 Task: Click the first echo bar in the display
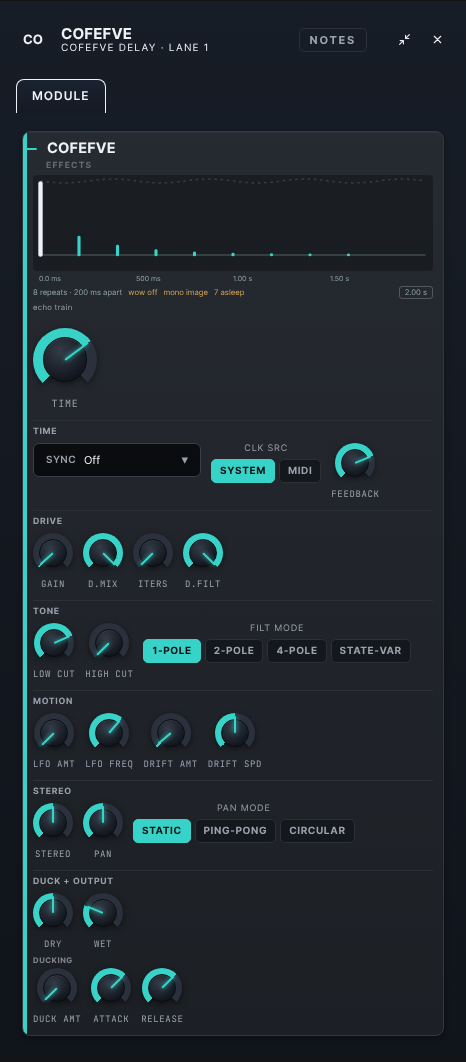(79, 246)
